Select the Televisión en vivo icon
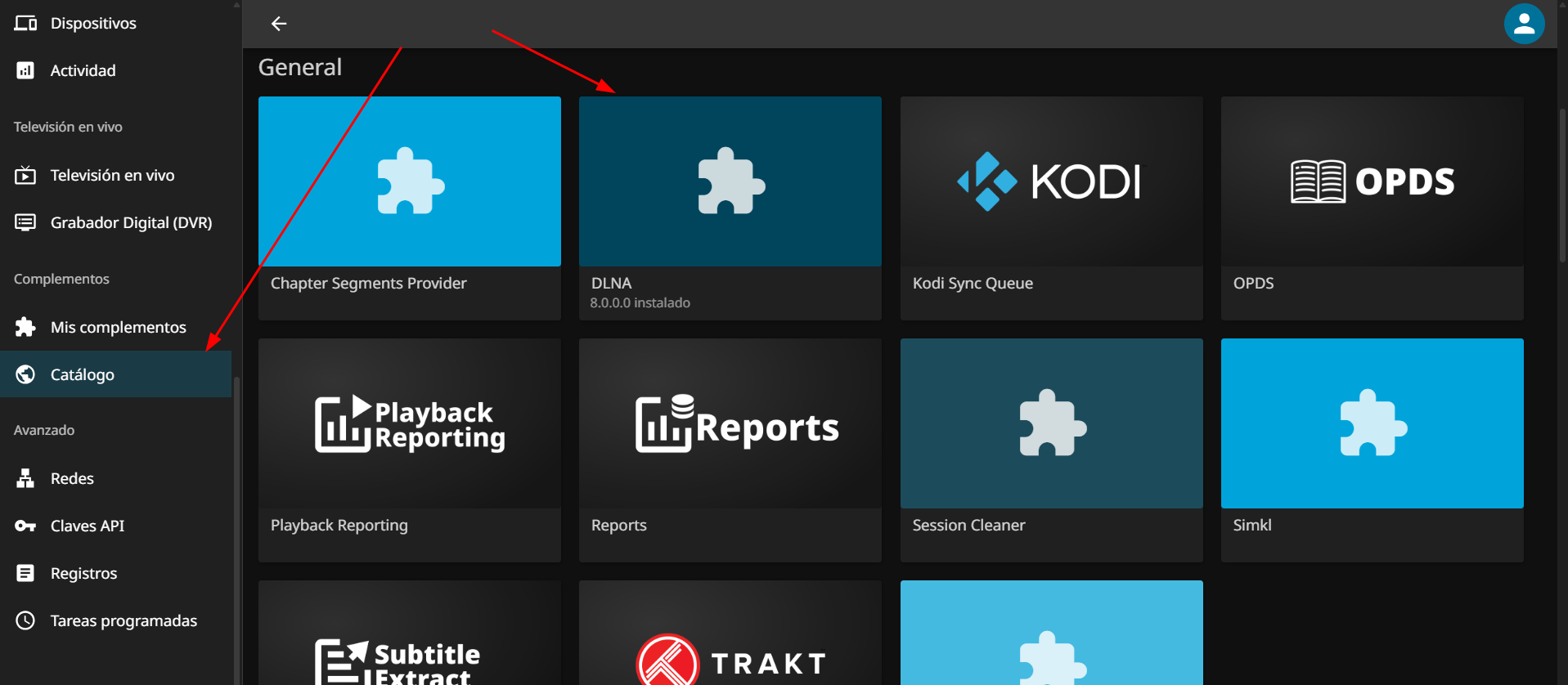 pyautogui.click(x=25, y=175)
